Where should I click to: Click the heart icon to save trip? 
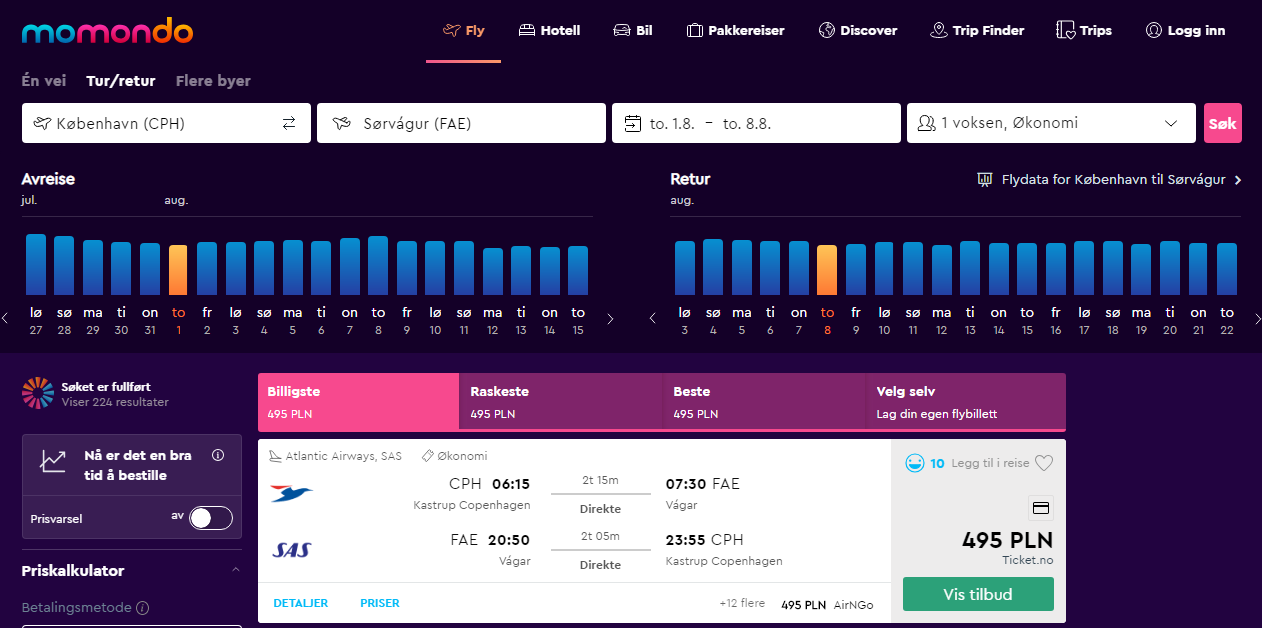coord(1044,463)
